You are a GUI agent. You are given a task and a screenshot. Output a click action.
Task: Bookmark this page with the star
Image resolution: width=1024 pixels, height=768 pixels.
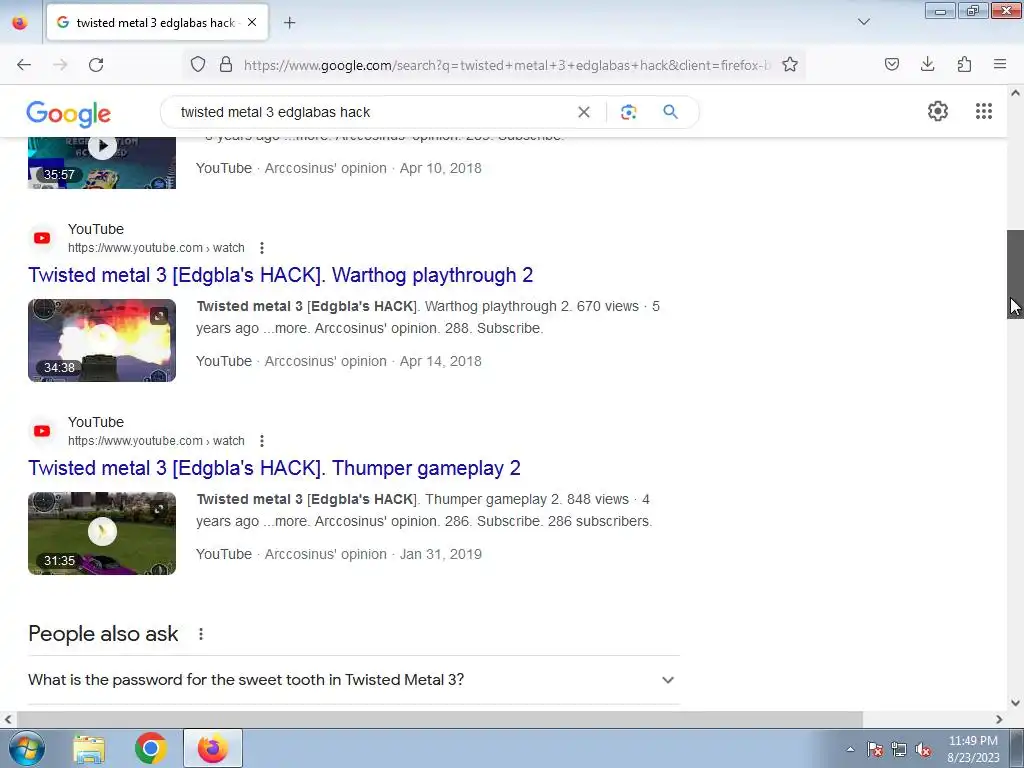(x=790, y=65)
